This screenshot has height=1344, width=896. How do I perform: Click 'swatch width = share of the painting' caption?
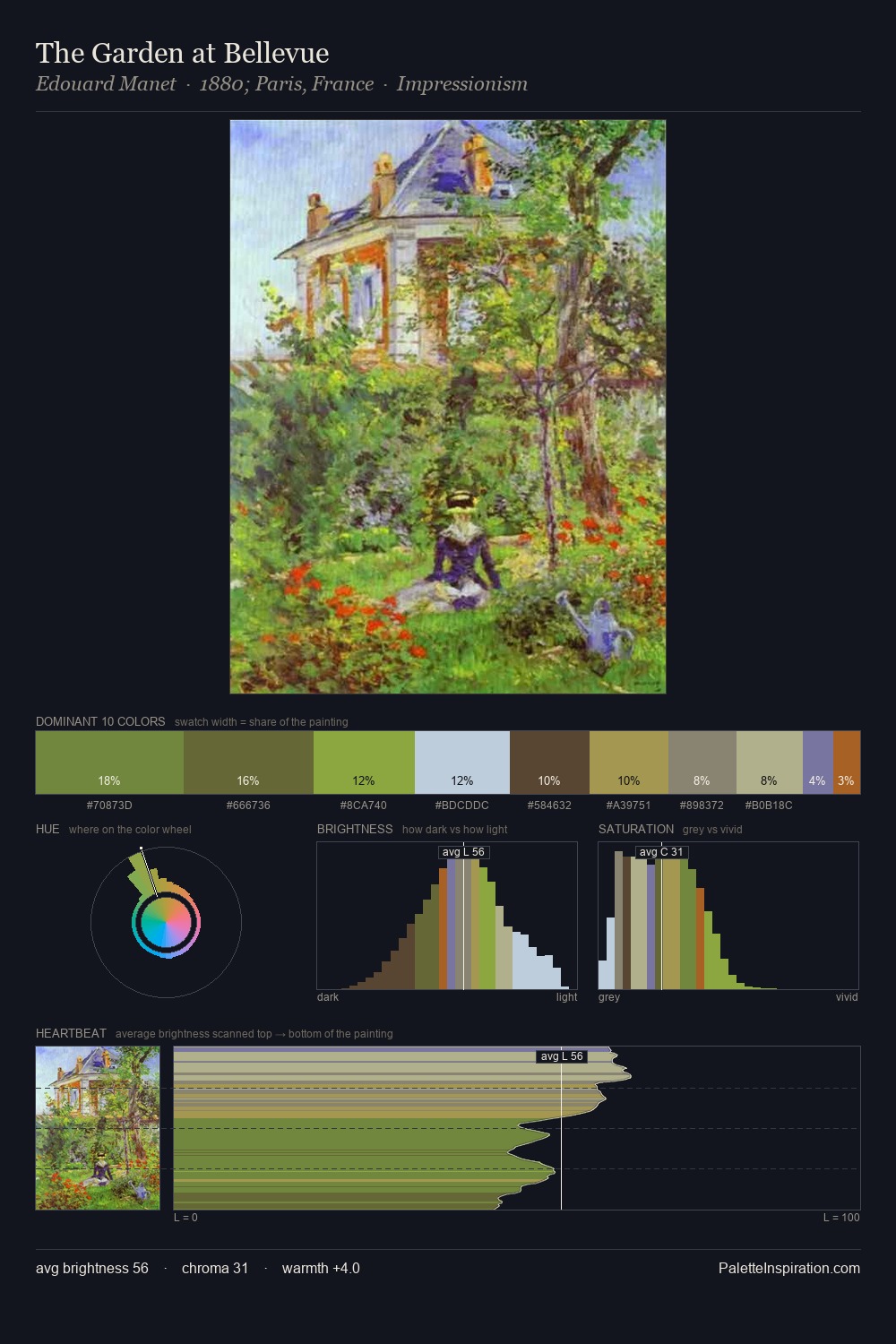tap(262, 722)
